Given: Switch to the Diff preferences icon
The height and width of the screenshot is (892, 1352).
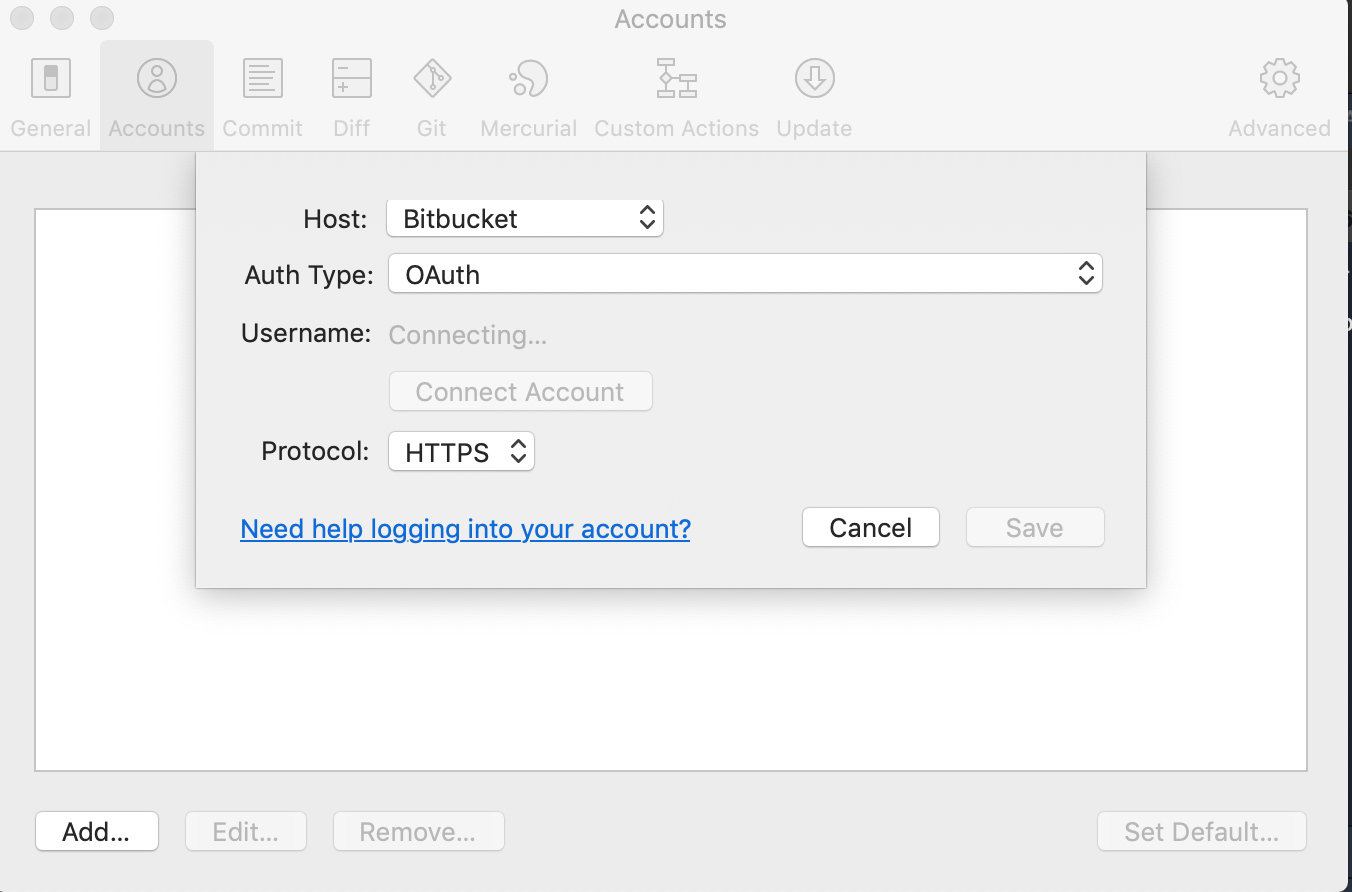Looking at the screenshot, I should (x=352, y=78).
